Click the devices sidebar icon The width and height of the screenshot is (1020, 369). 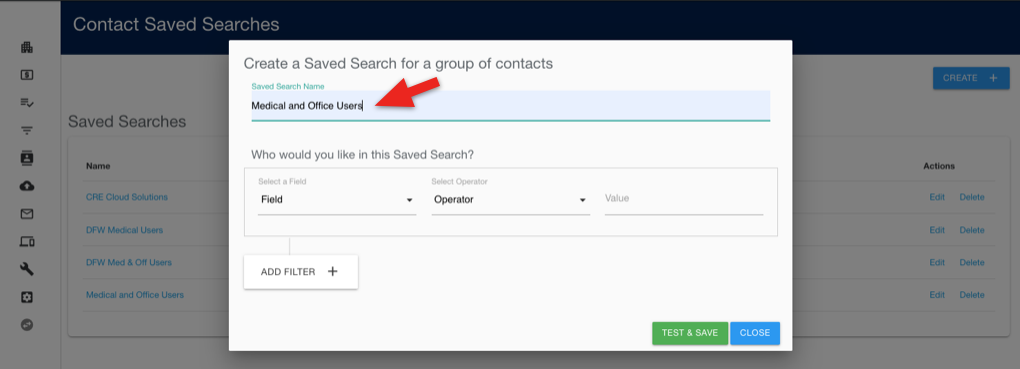[27, 241]
